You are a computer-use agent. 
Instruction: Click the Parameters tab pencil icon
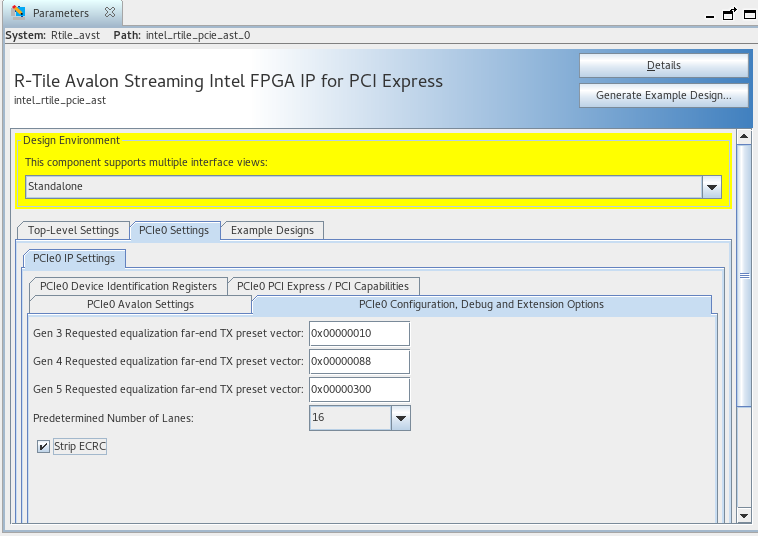(18, 13)
